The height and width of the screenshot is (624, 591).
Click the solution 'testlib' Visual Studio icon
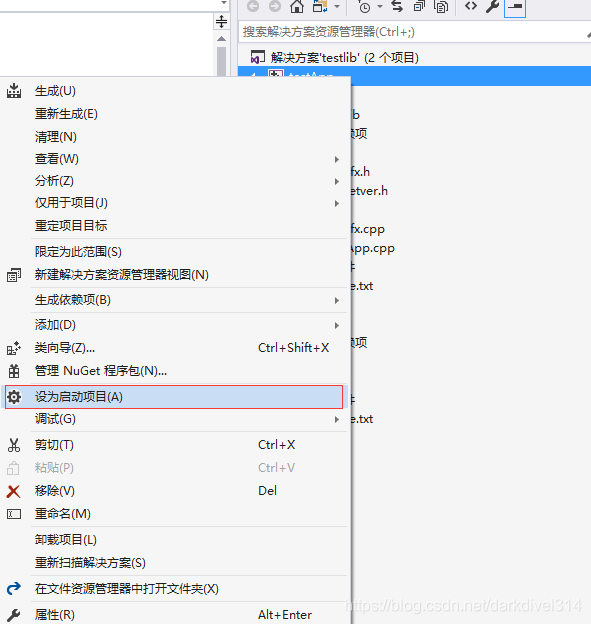point(257,58)
